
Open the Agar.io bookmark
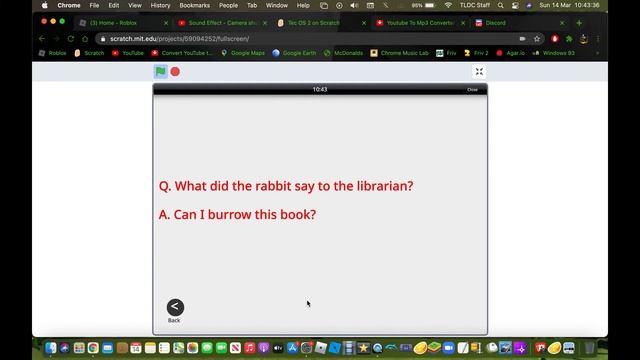(511, 53)
